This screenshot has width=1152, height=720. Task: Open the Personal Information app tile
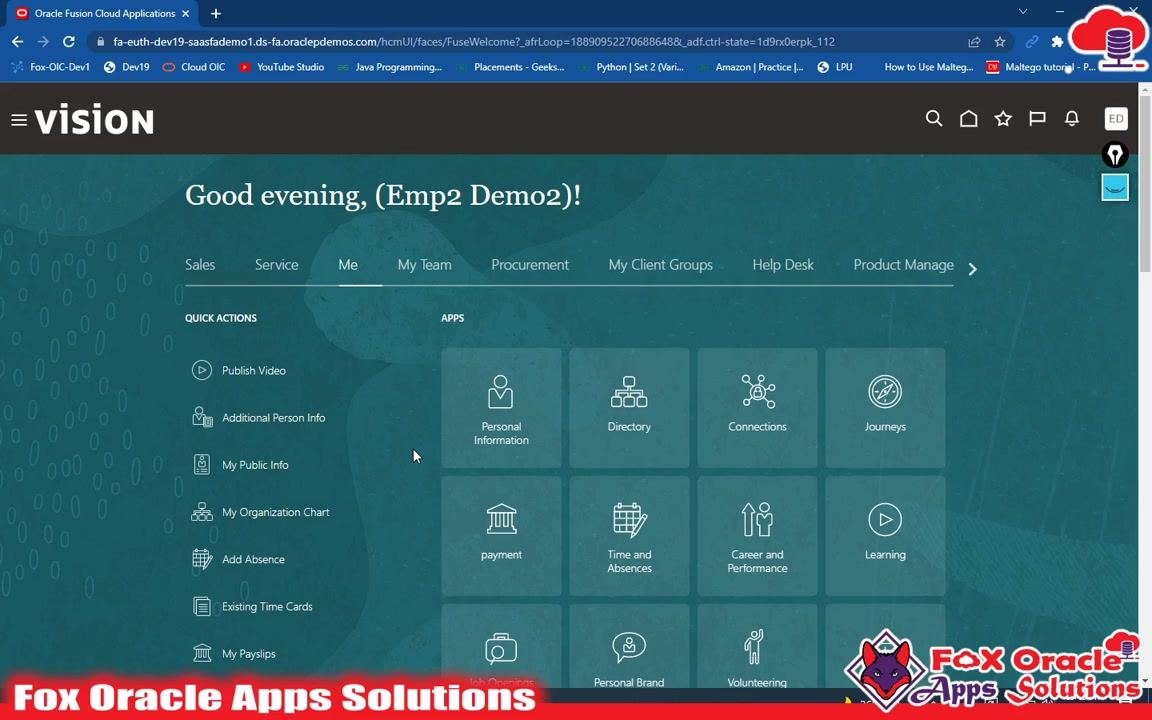point(501,408)
